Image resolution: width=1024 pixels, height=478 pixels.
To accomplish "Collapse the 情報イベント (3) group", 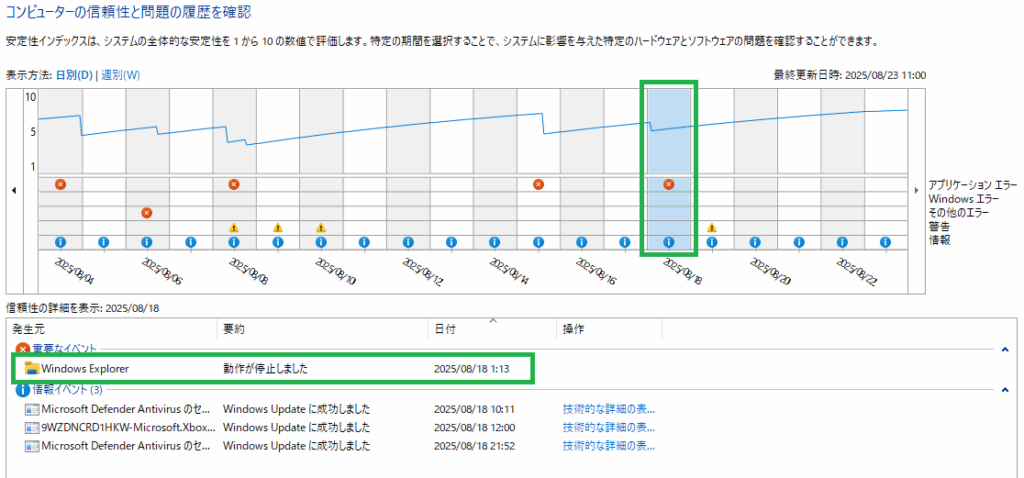I will (1004, 389).
